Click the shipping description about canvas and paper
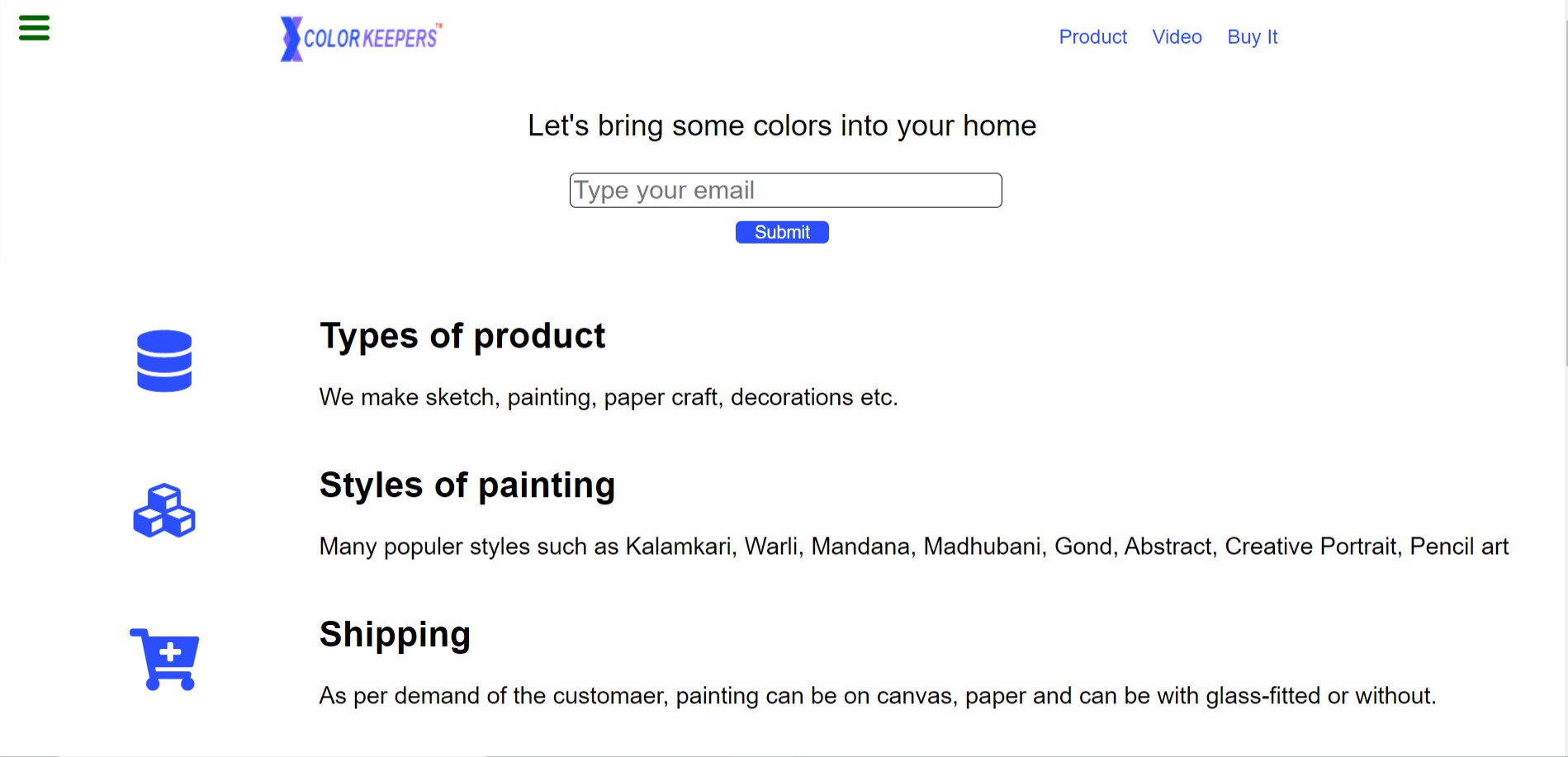 tap(878, 695)
